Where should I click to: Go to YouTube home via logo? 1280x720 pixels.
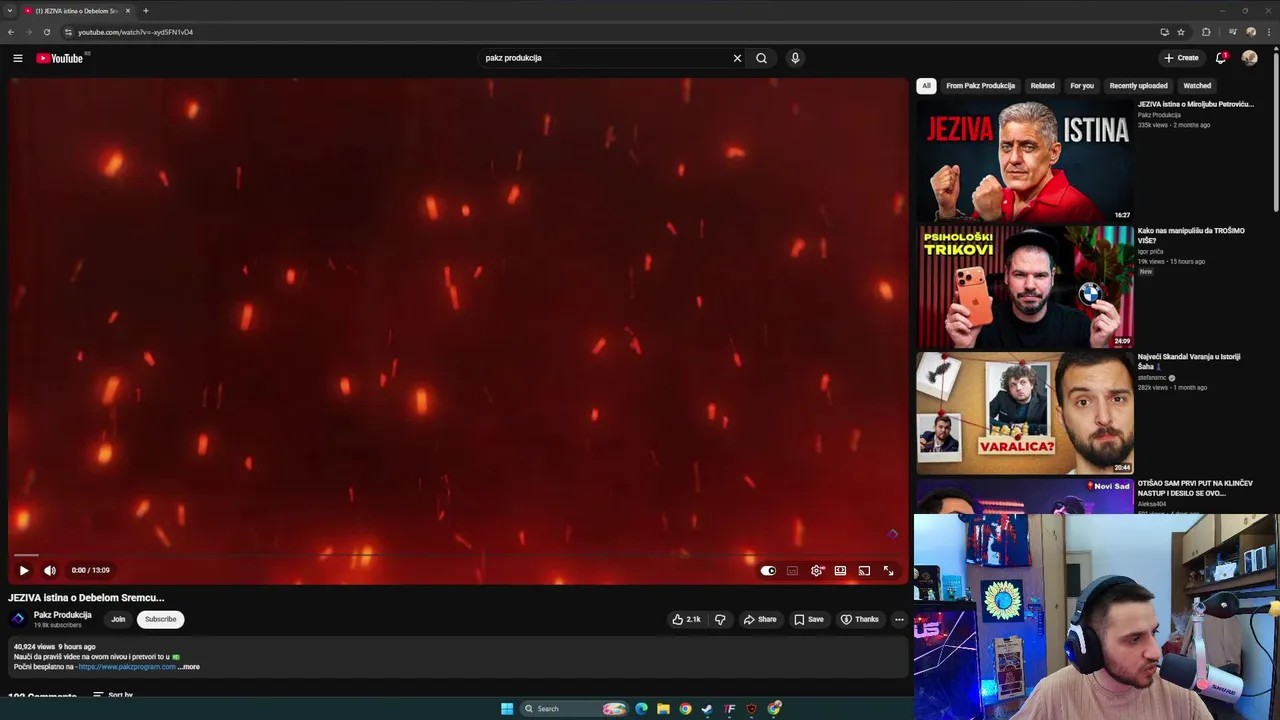point(60,58)
